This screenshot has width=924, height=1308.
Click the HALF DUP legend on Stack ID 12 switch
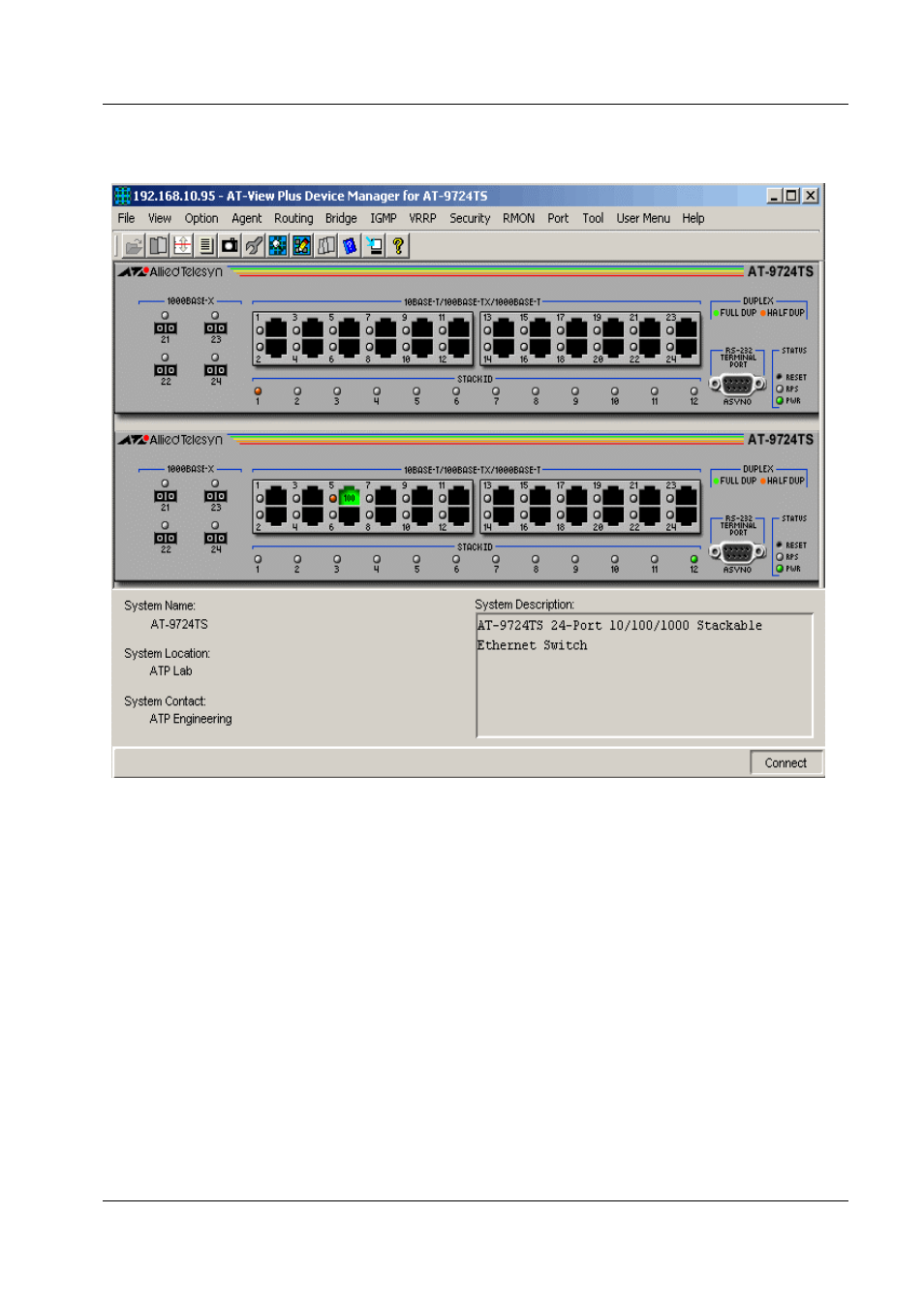[x=783, y=481]
